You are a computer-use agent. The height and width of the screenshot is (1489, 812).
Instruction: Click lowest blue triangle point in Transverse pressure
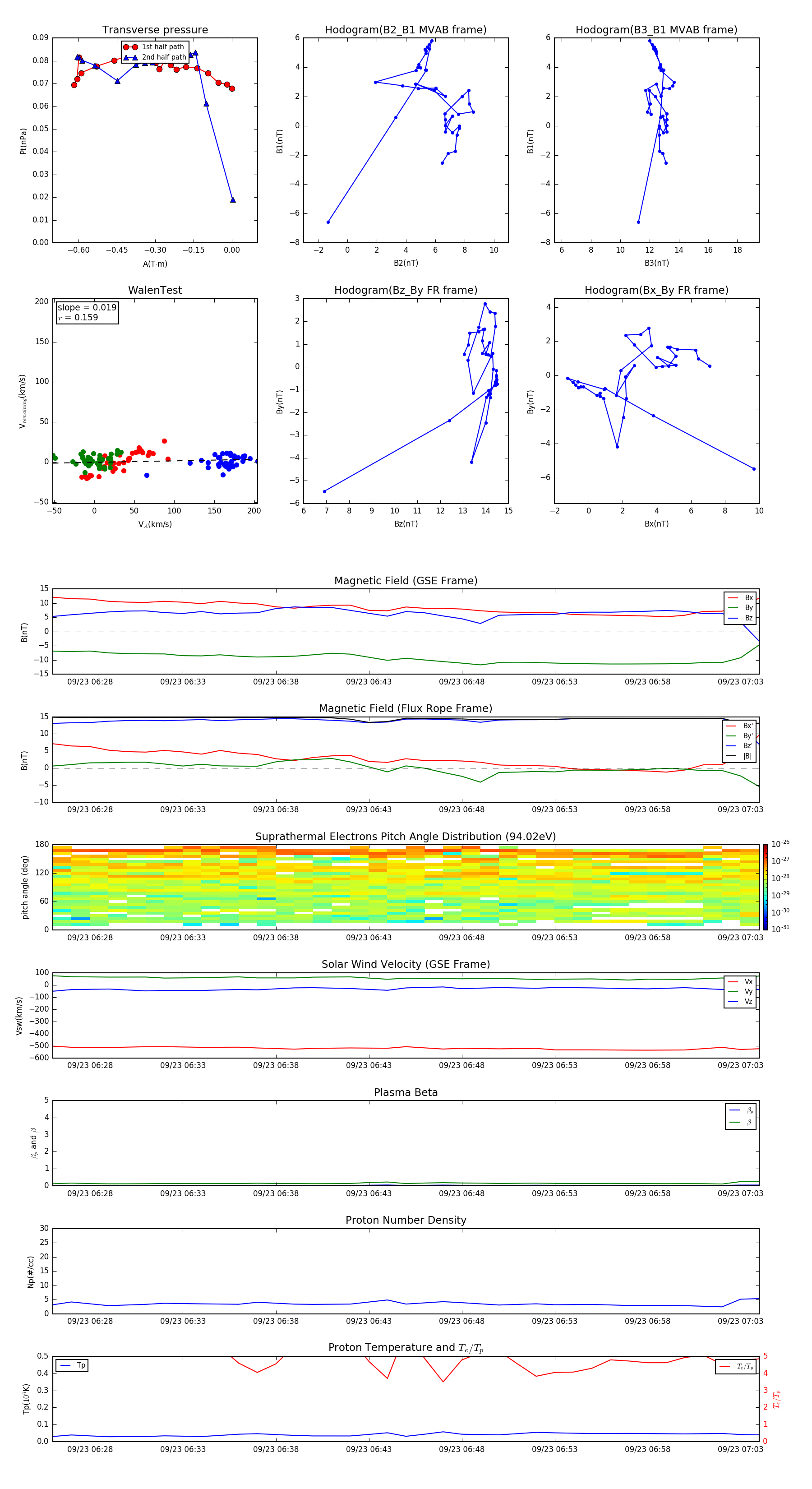click(233, 200)
